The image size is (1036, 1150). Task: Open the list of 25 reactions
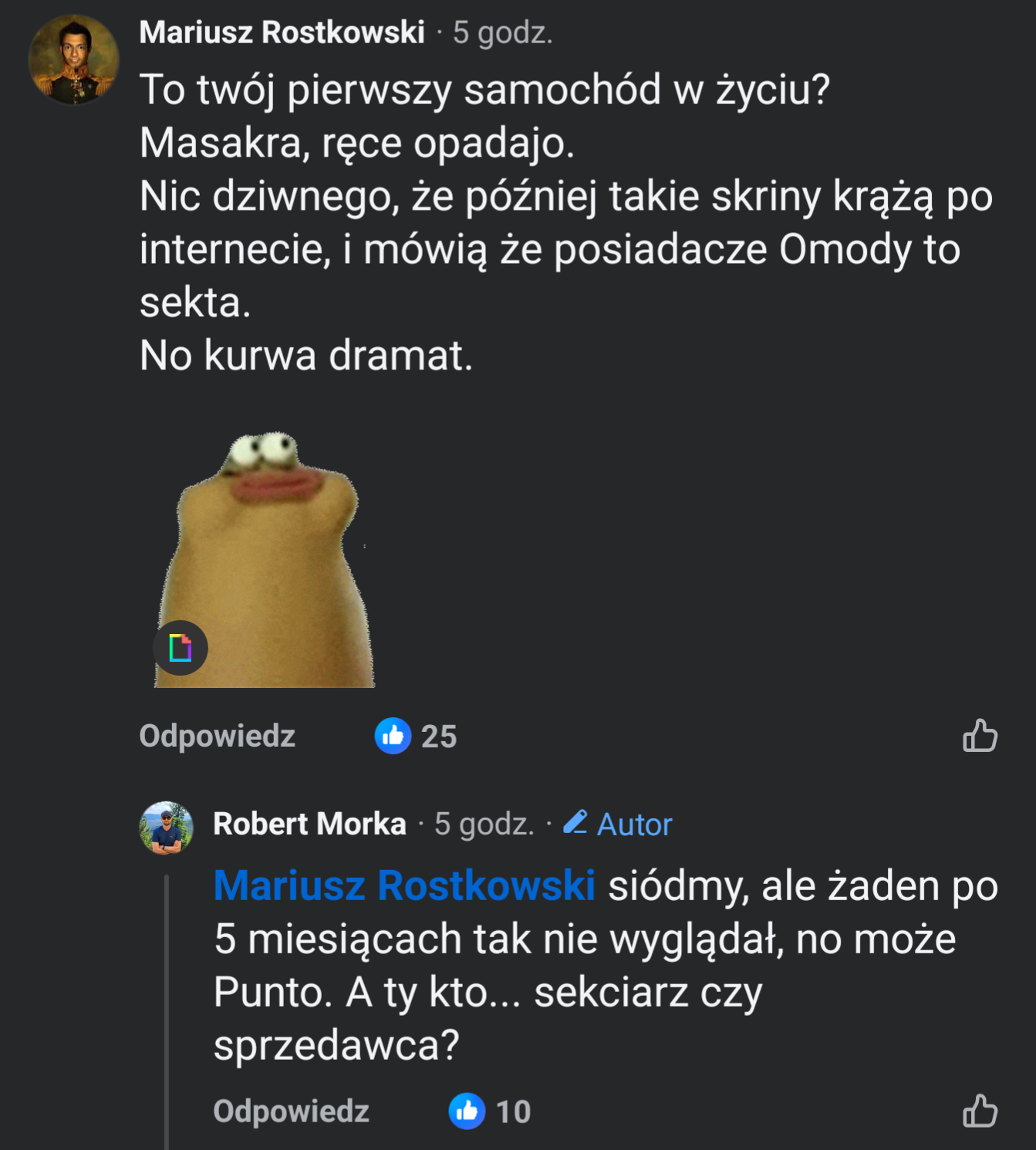click(439, 737)
